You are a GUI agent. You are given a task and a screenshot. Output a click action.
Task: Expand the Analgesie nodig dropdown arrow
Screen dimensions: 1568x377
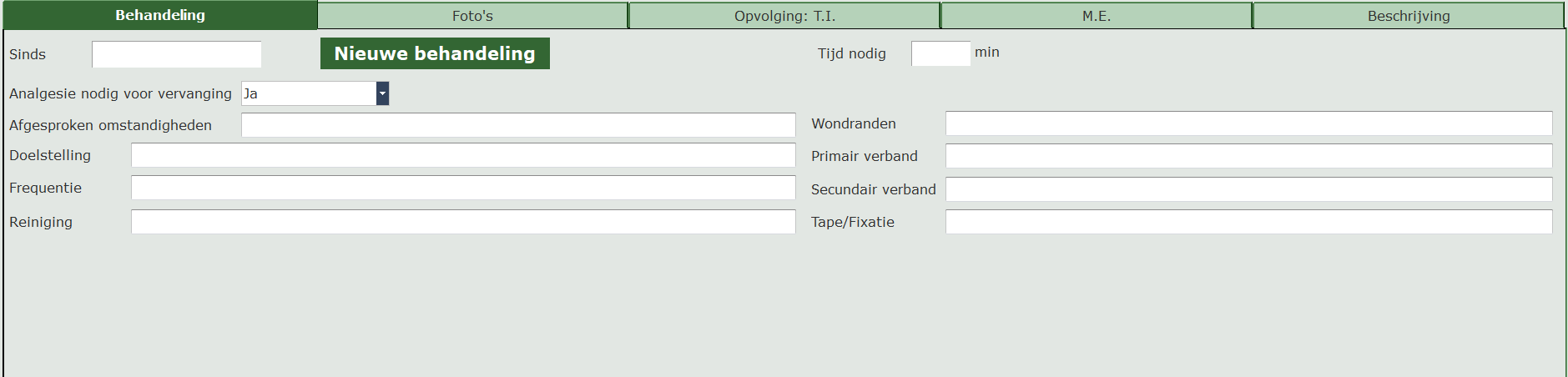point(382,93)
